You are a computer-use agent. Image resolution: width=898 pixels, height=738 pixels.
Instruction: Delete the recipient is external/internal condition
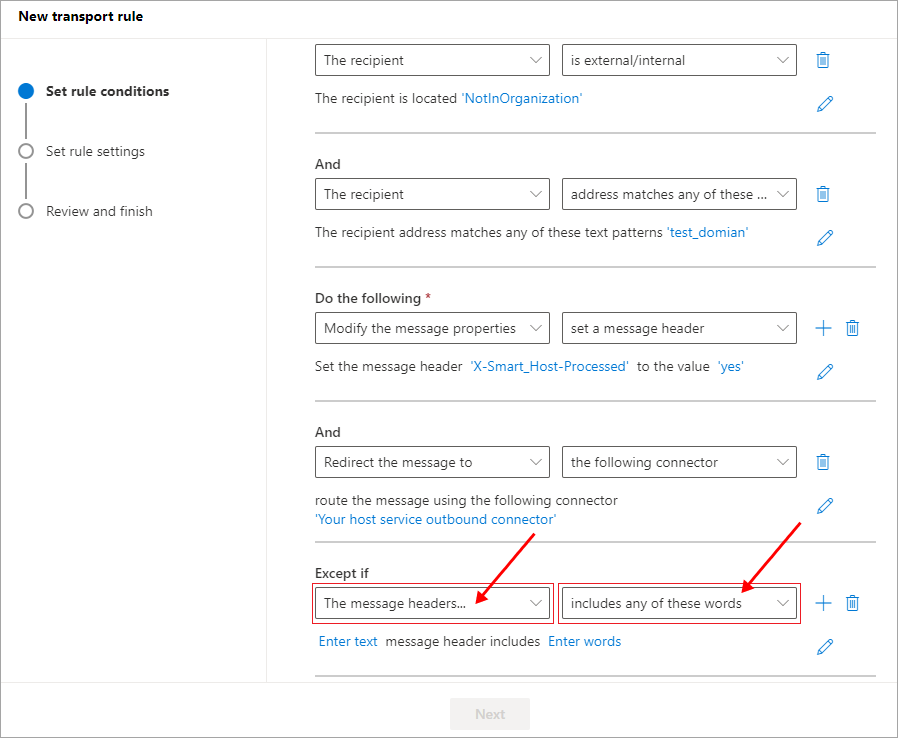point(823,60)
